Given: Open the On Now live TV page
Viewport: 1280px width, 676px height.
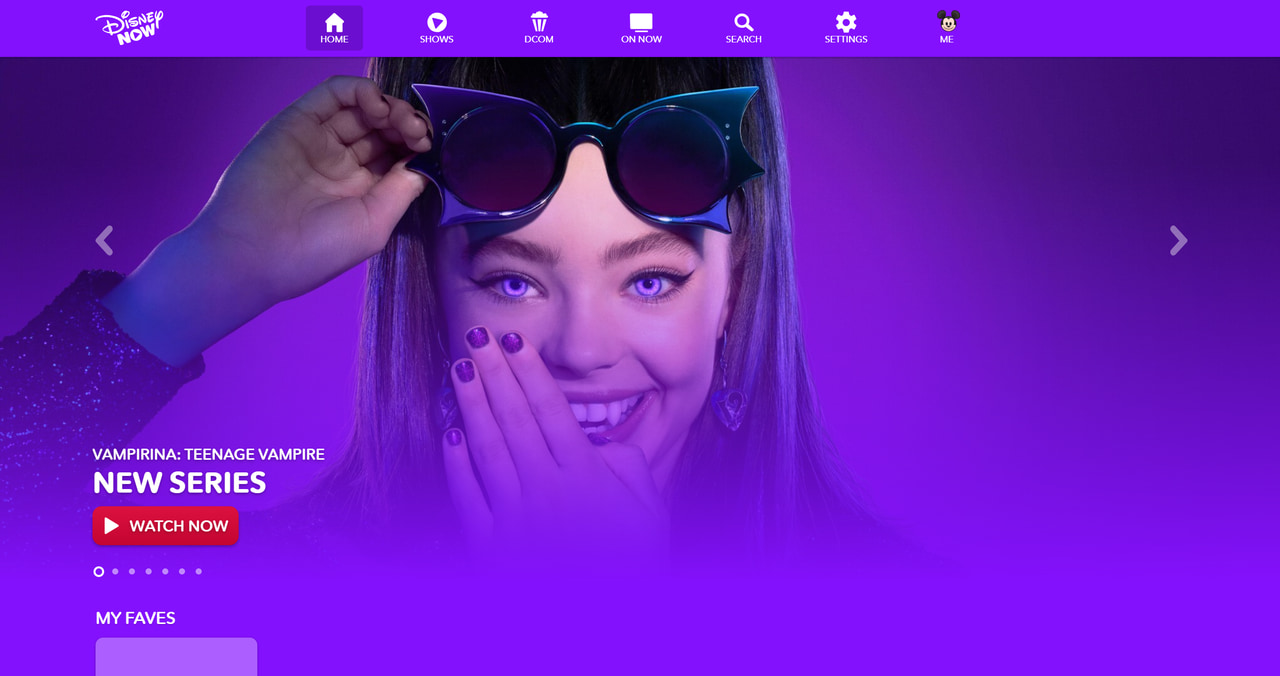Looking at the screenshot, I should tap(641, 28).
